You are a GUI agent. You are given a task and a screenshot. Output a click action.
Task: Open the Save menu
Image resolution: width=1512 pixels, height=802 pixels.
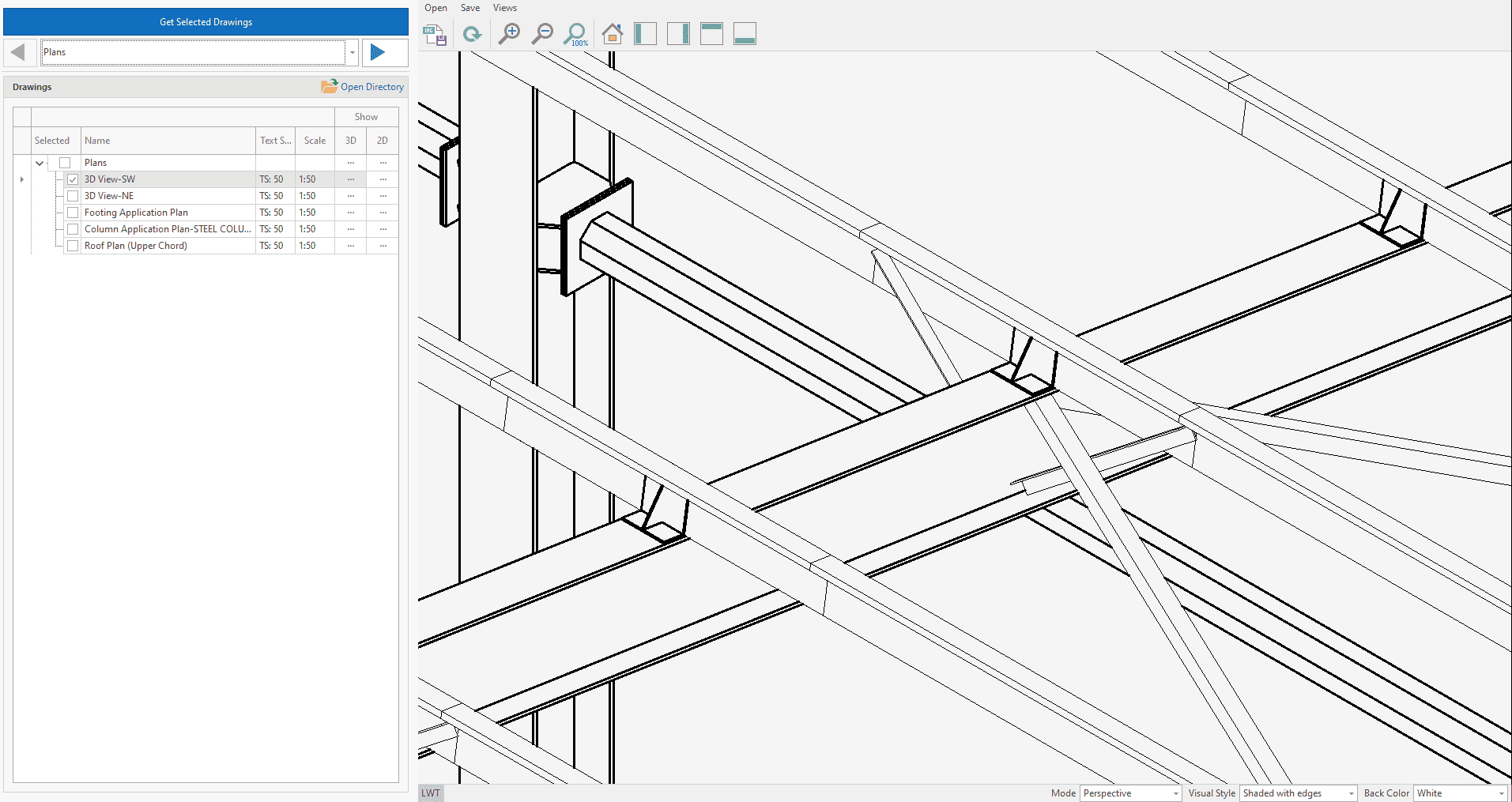pyautogui.click(x=470, y=8)
